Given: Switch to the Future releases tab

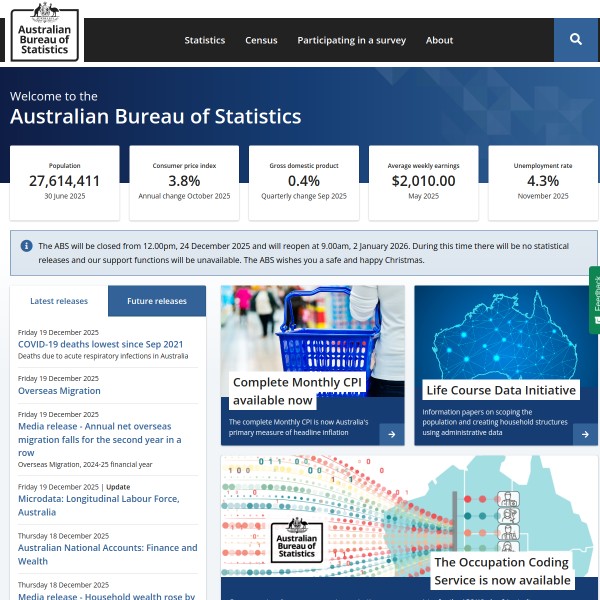Looking at the screenshot, I should (x=157, y=301).
